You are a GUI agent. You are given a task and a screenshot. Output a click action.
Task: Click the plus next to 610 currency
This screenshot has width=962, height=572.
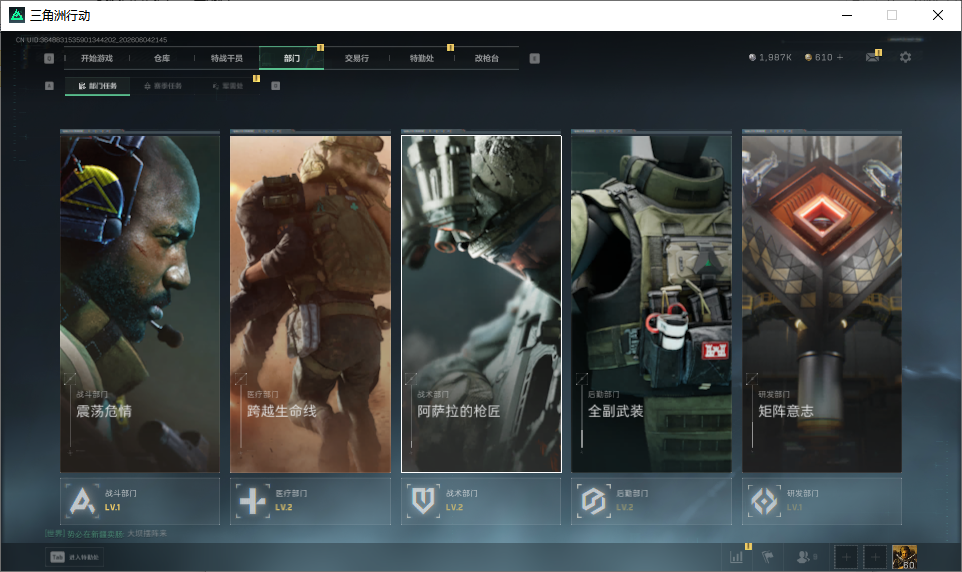point(840,57)
